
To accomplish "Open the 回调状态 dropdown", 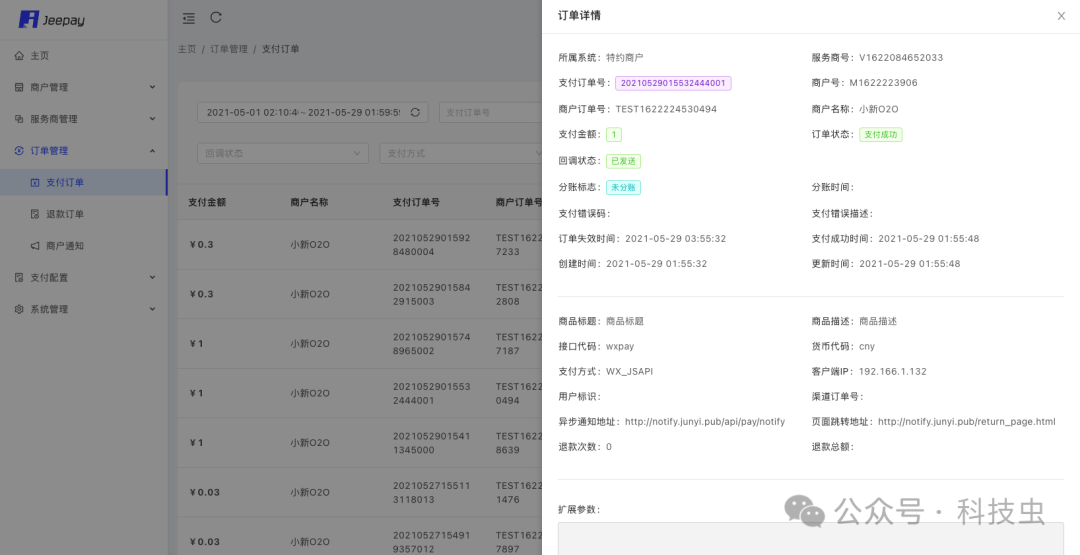I will click(x=283, y=153).
